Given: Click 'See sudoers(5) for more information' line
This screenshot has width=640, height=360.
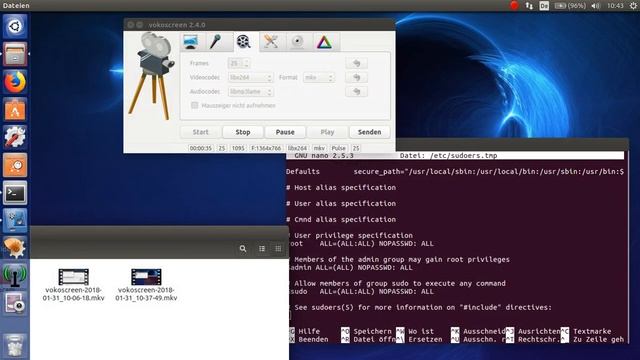Looking at the screenshot, I should point(421,307).
